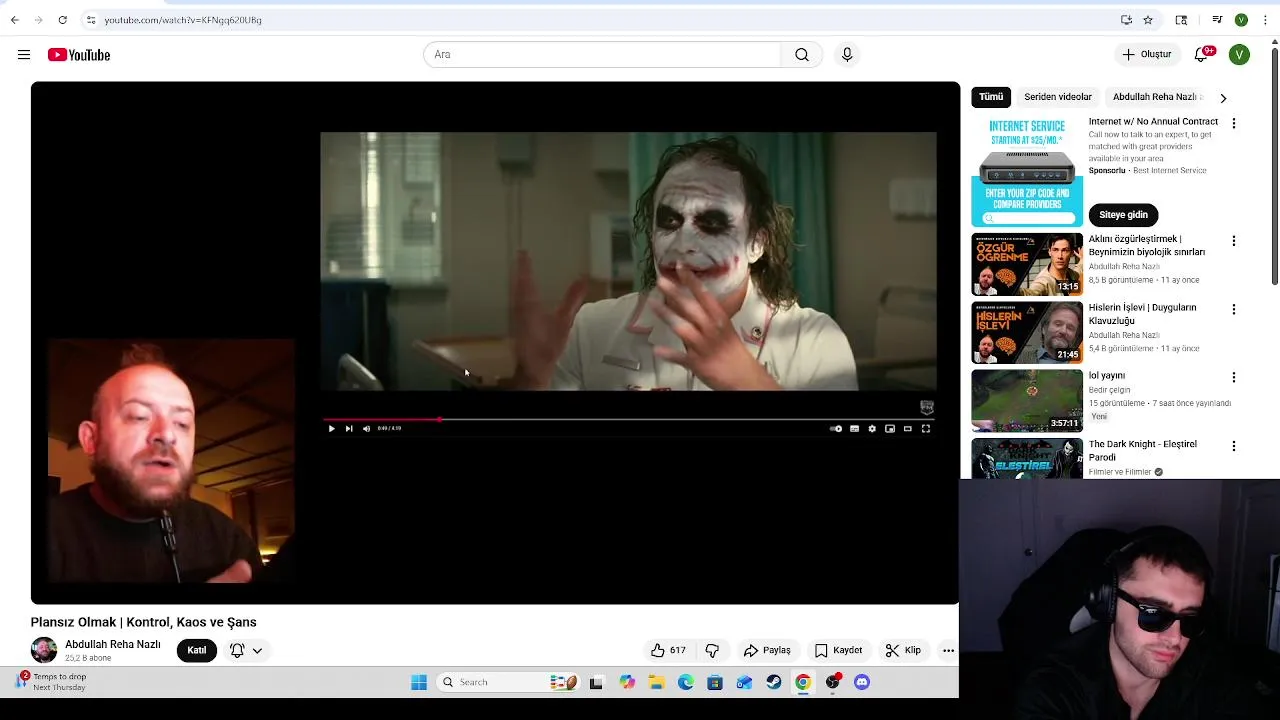
Task: Click the search magnifier button
Action: (802, 55)
